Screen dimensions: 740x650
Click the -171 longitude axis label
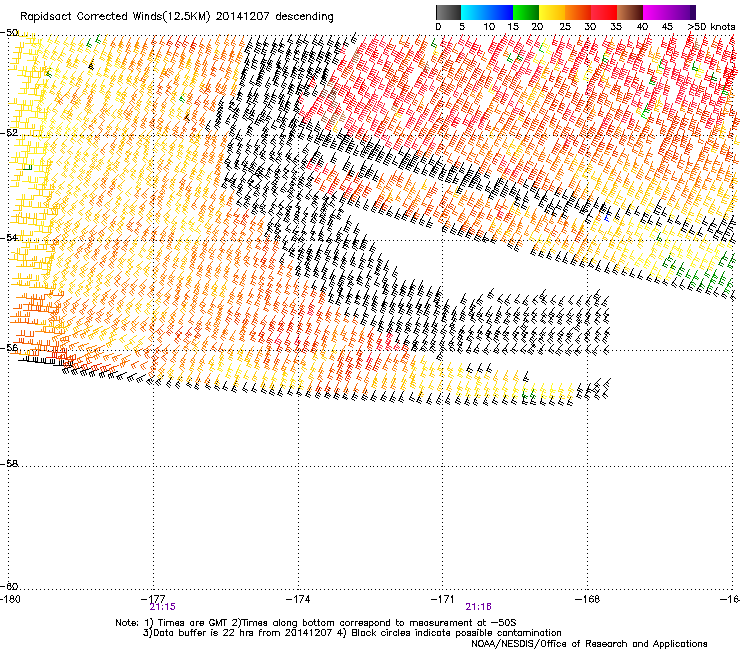pyautogui.click(x=443, y=599)
